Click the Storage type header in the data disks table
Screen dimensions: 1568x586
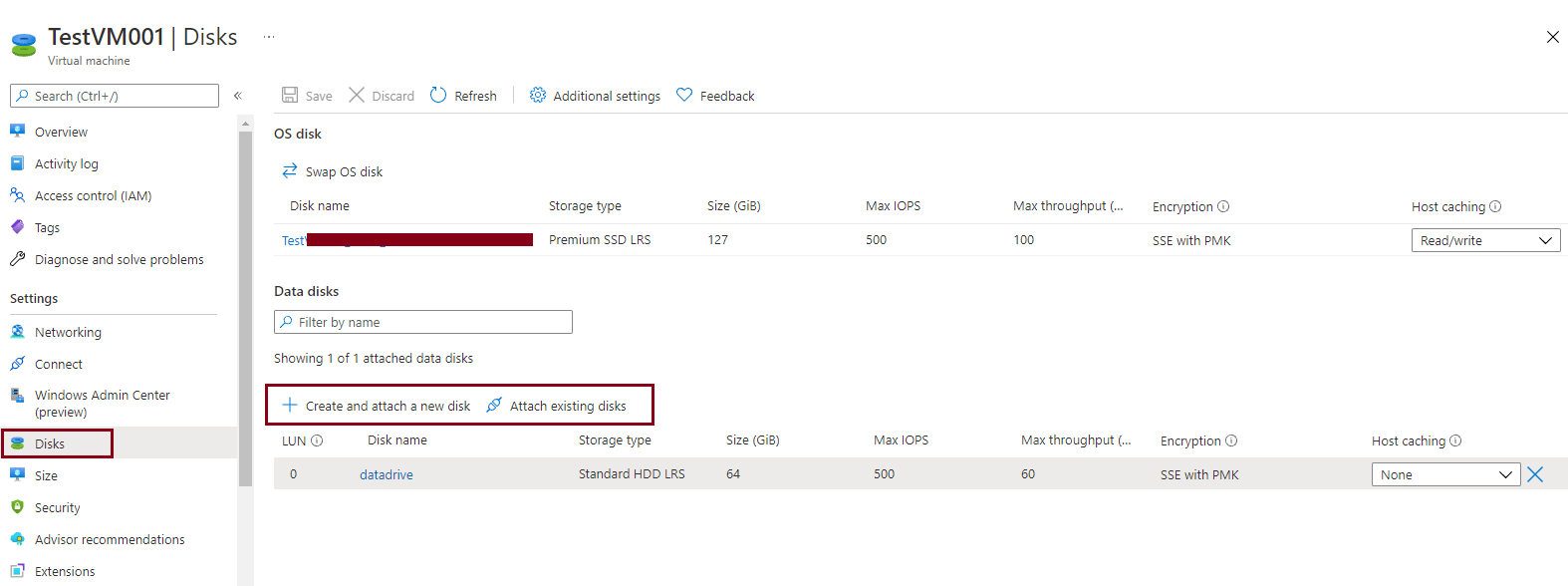tap(615, 439)
